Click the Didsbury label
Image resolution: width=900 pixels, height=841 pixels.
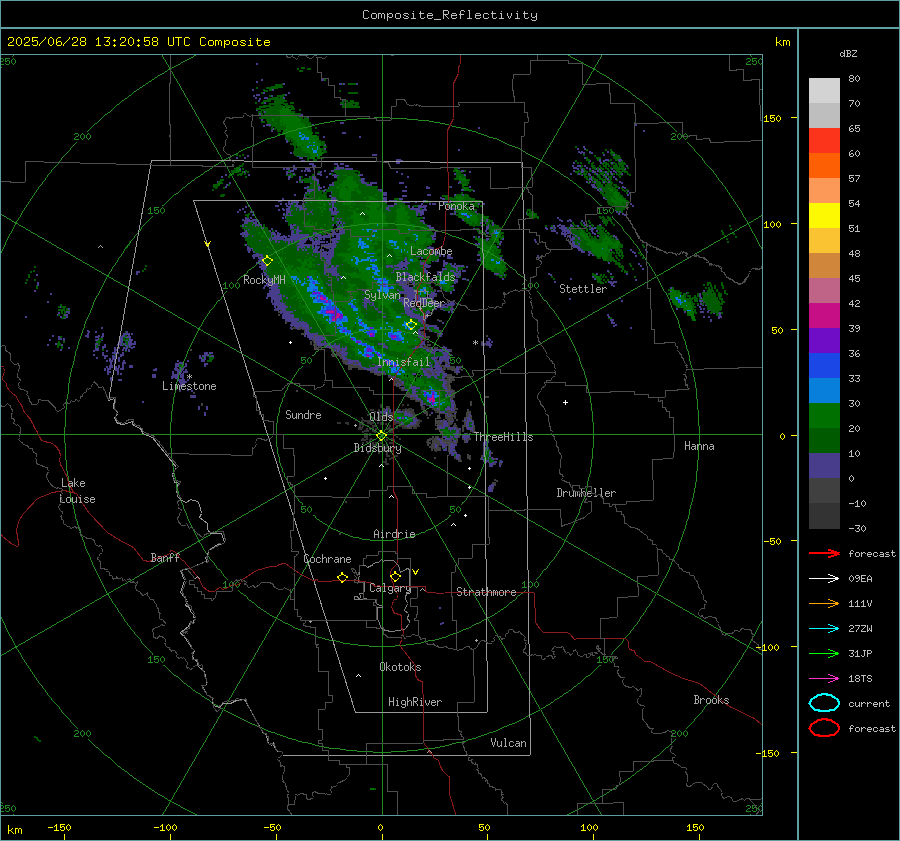click(x=377, y=448)
